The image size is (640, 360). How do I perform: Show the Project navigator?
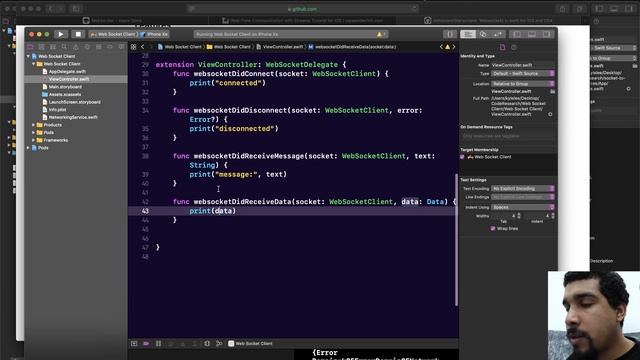[x=30, y=47]
